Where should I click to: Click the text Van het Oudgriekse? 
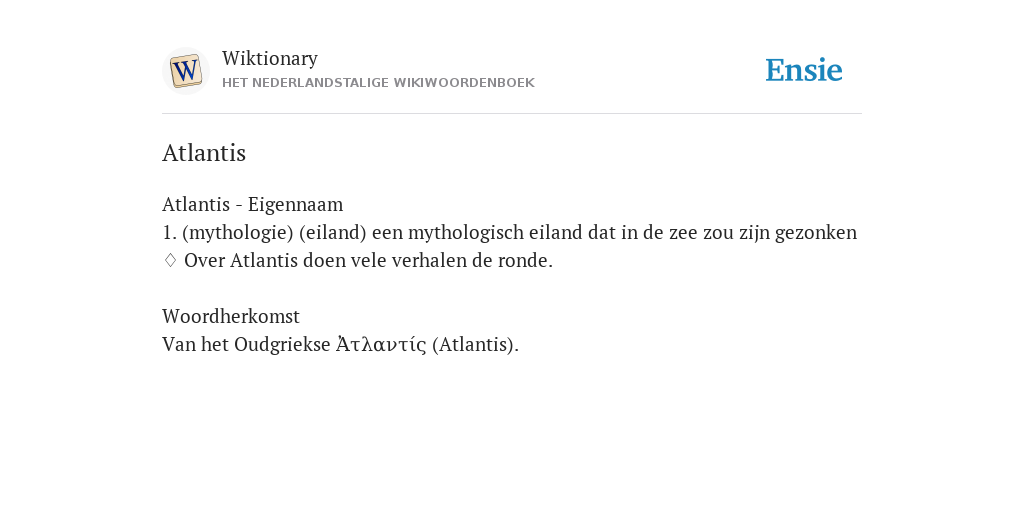point(246,344)
